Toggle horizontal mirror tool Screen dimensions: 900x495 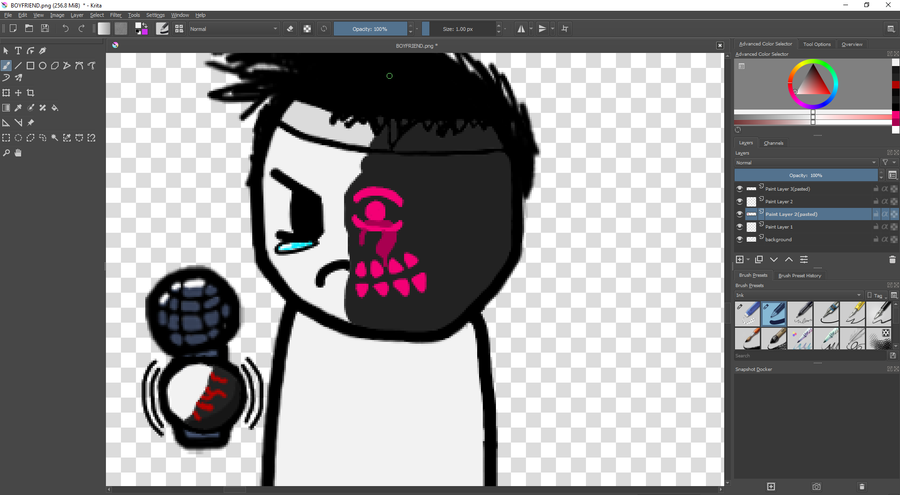point(521,28)
